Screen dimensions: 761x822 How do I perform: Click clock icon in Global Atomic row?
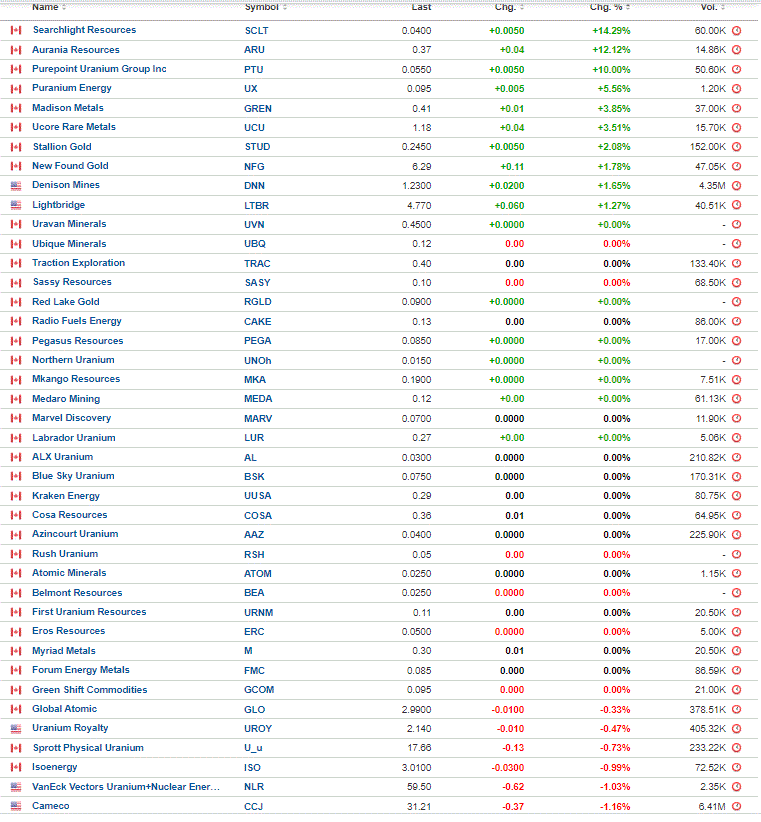(736, 709)
